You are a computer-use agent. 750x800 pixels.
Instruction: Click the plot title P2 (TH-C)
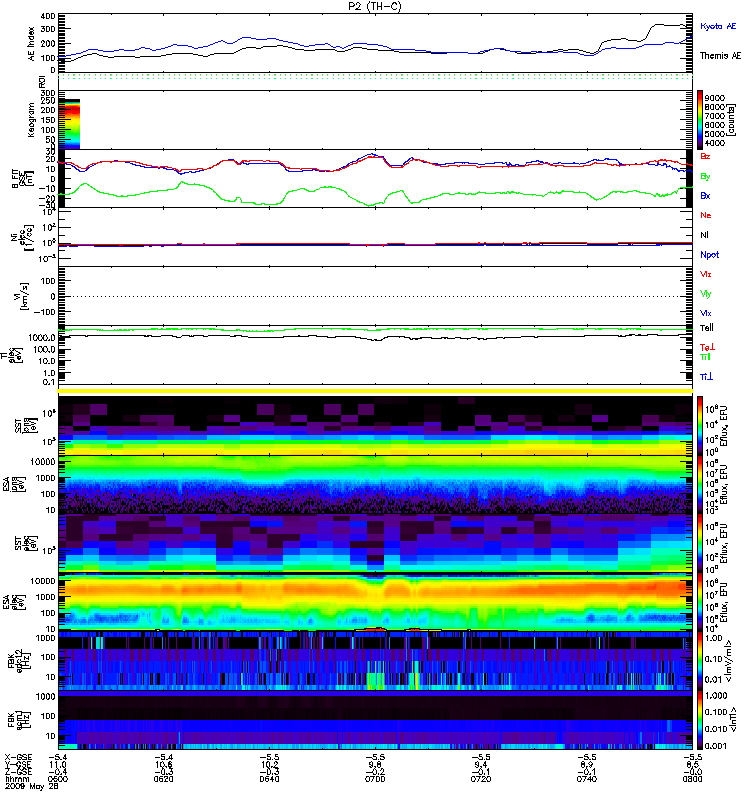[375, 6]
